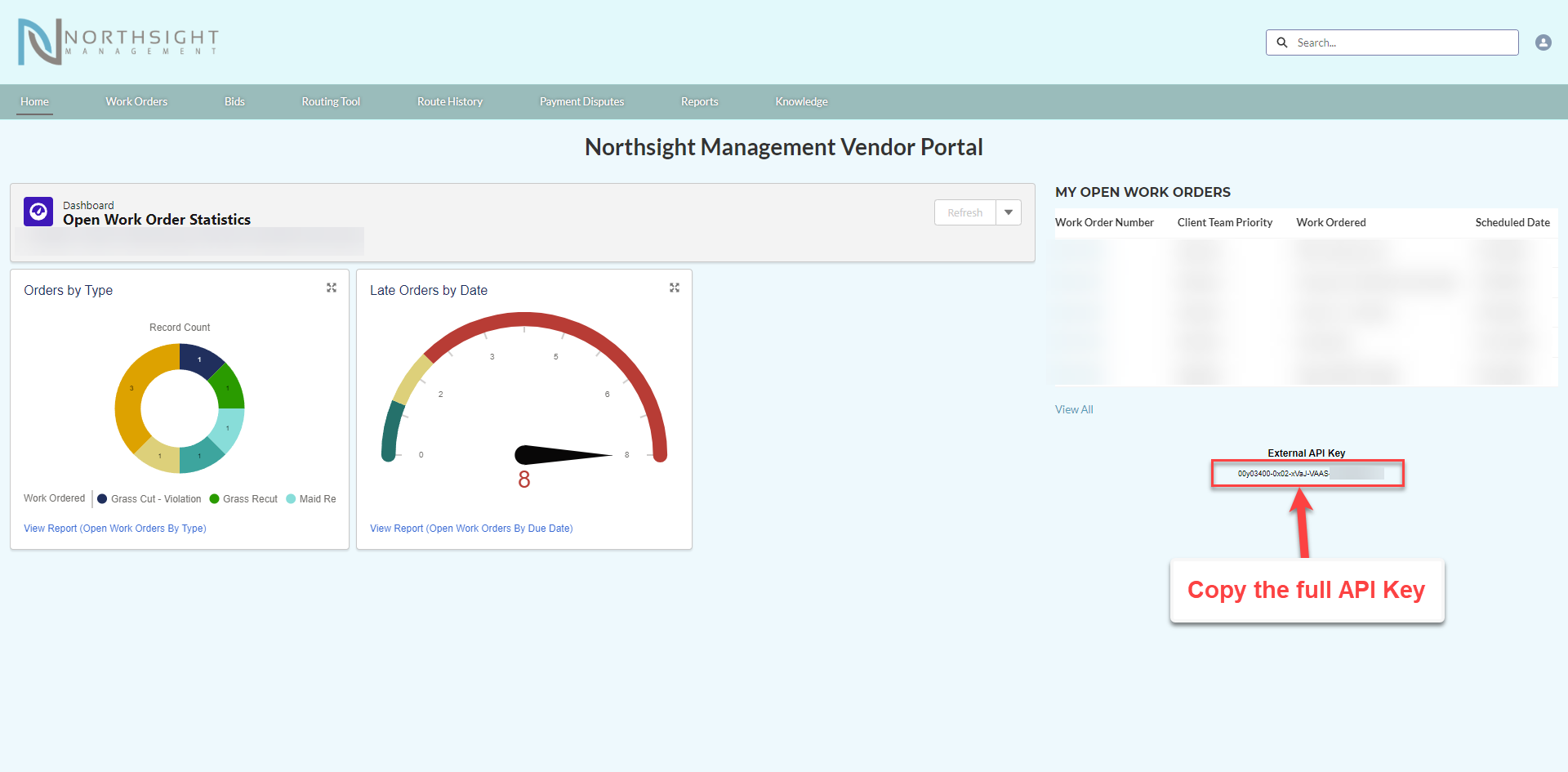
Task: Open the Payment Disputes tab
Action: point(581,101)
